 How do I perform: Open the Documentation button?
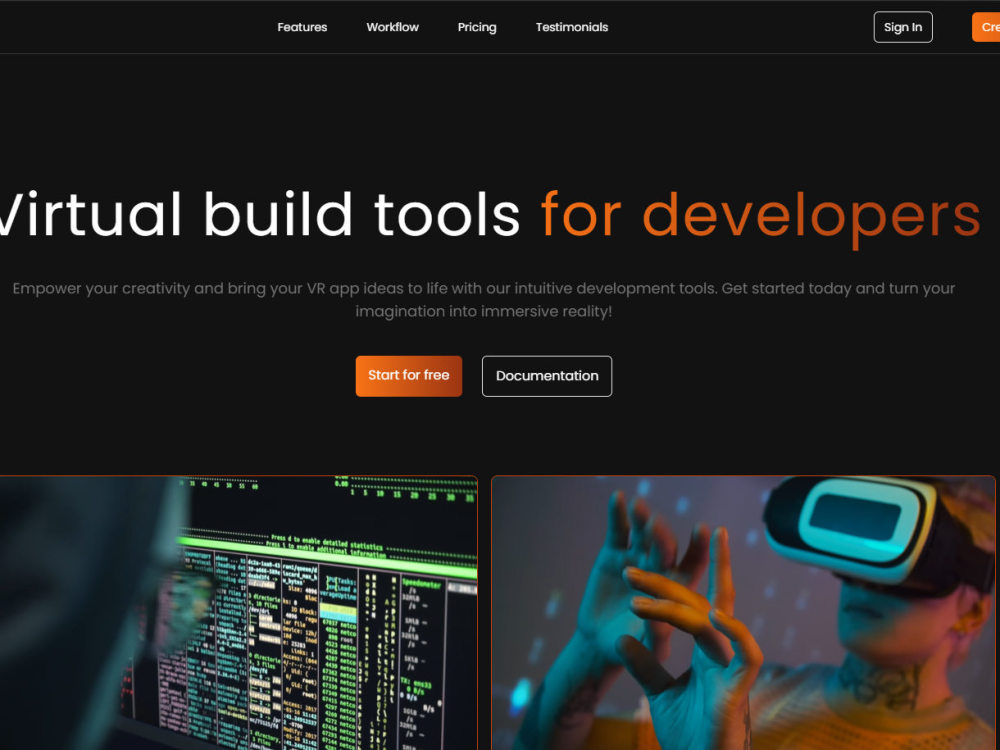pyautogui.click(x=547, y=376)
